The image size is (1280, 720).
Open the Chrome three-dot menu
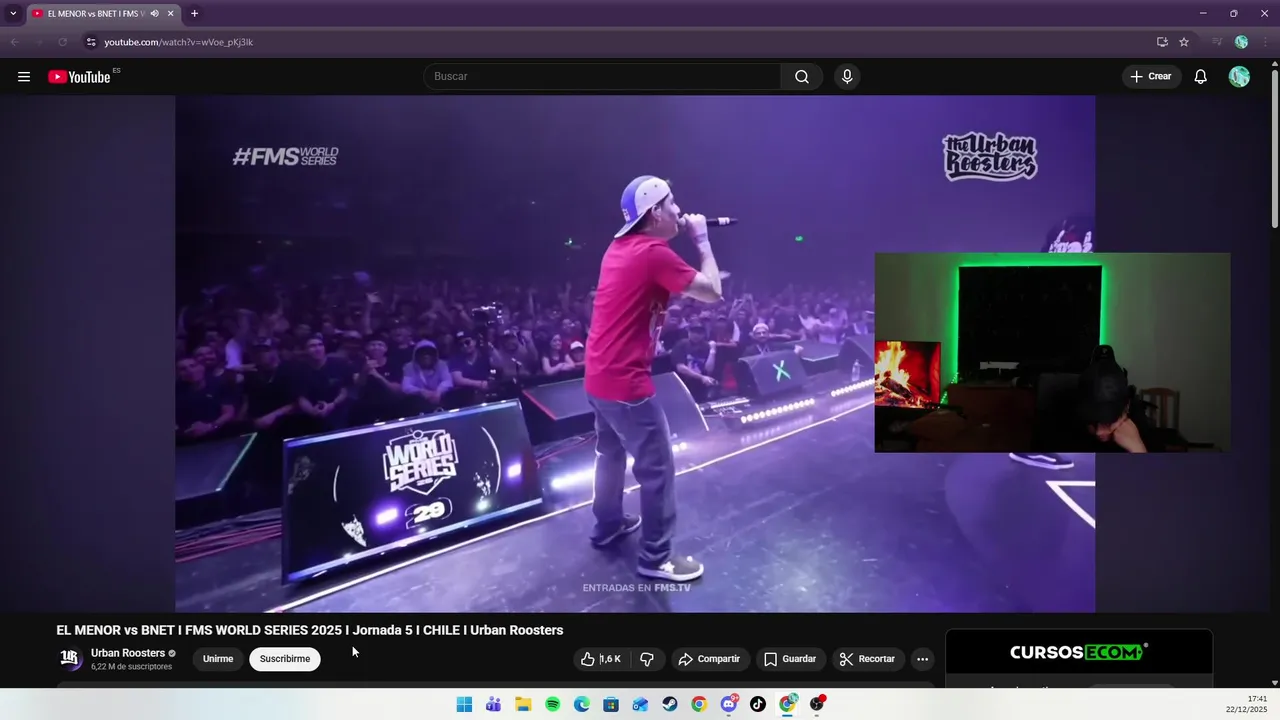[1264, 42]
